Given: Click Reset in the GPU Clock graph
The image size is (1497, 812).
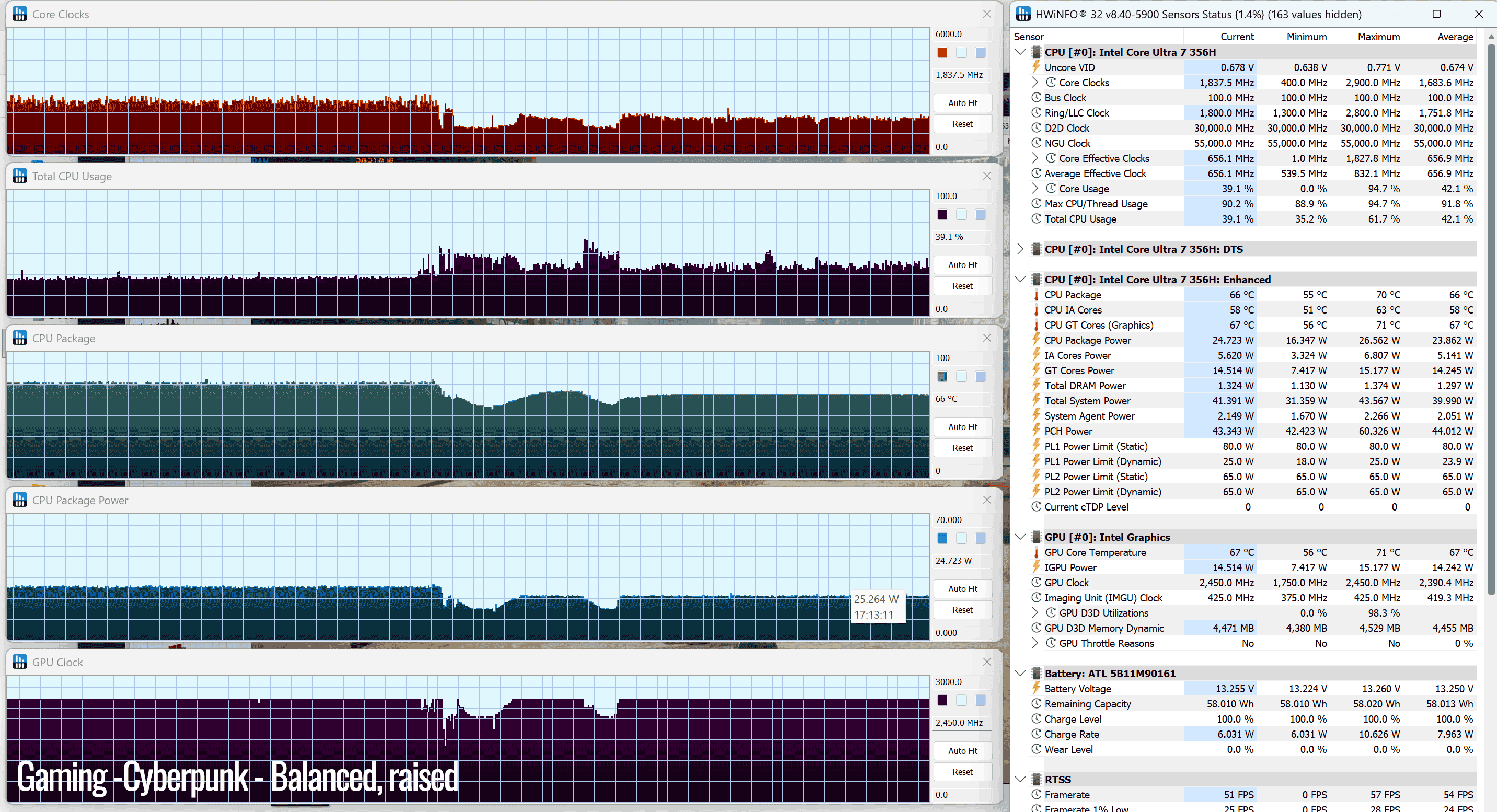Looking at the screenshot, I should tap(962, 772).
